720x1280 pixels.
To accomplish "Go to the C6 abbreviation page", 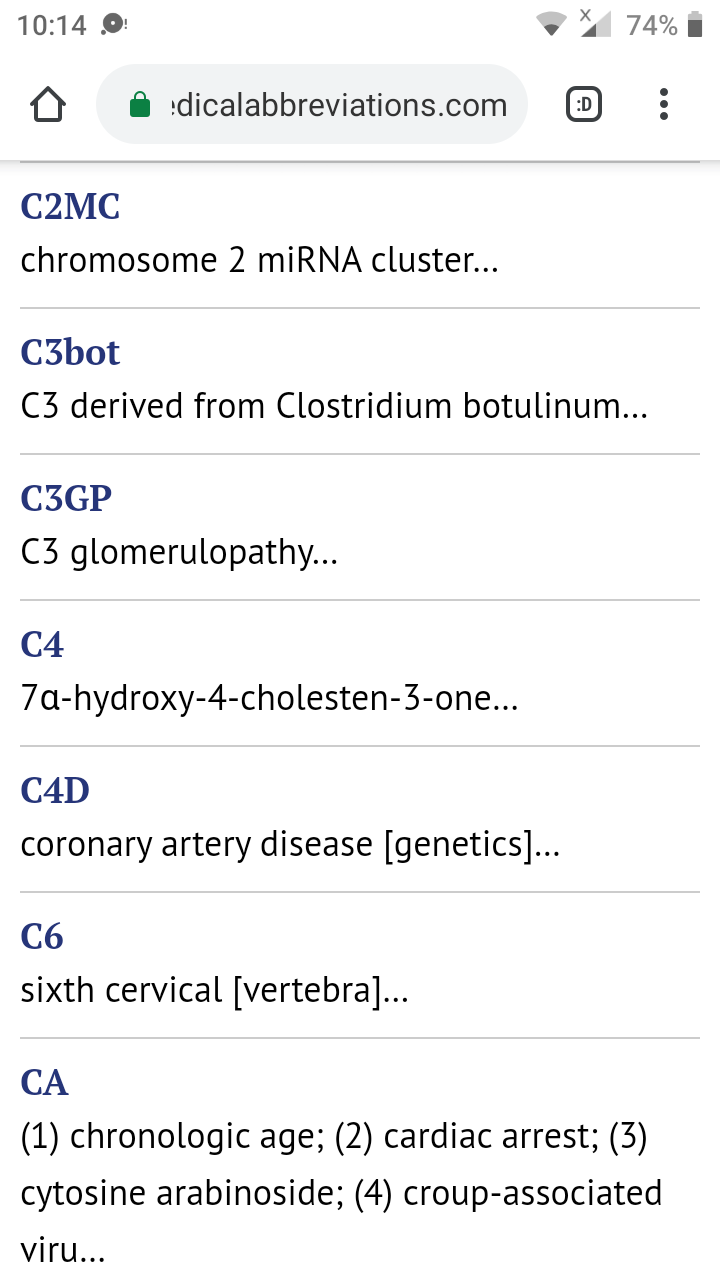I will (x=42, y=937).
